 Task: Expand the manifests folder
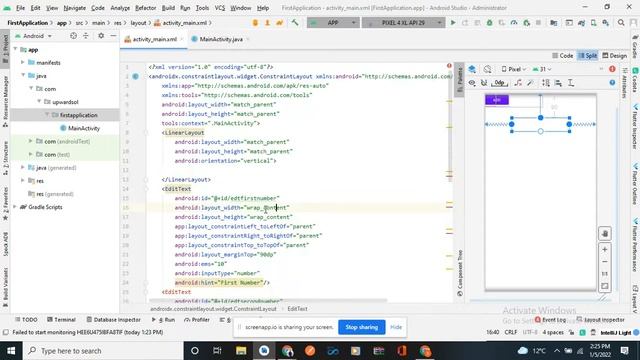click(23, 62)
